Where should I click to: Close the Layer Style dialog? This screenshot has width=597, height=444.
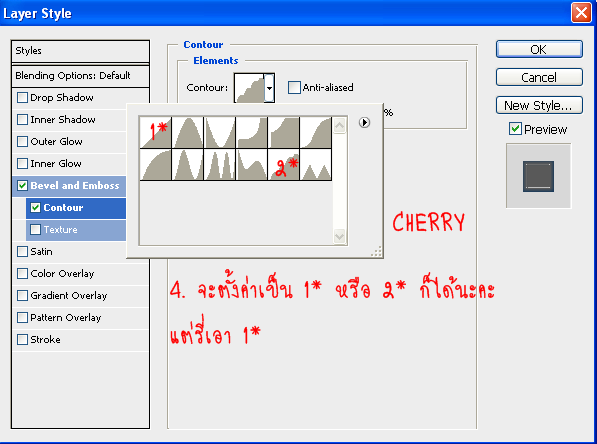point(581,13)
